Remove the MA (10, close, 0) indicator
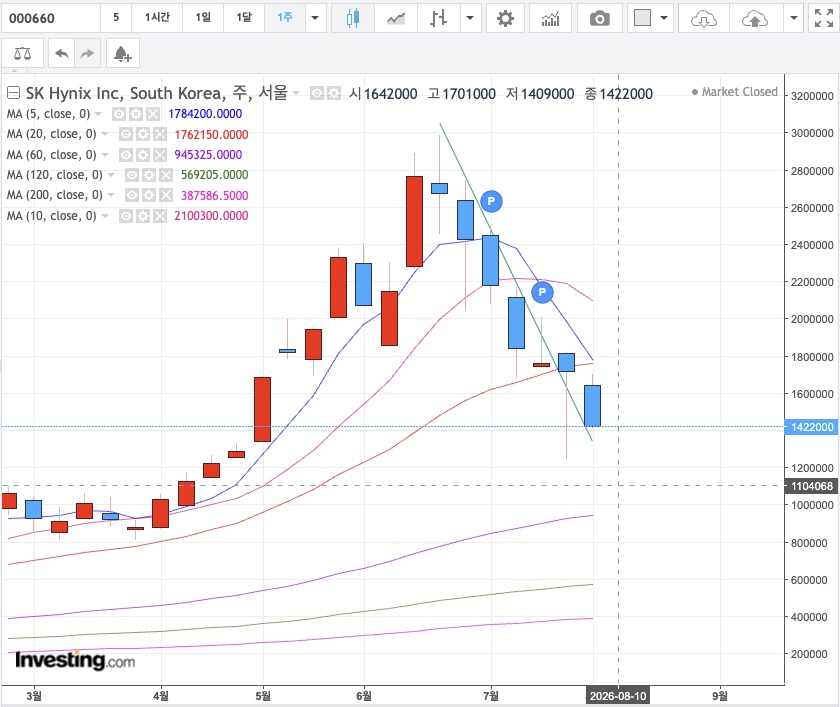840x707 pixels. [x=160, y=216]
